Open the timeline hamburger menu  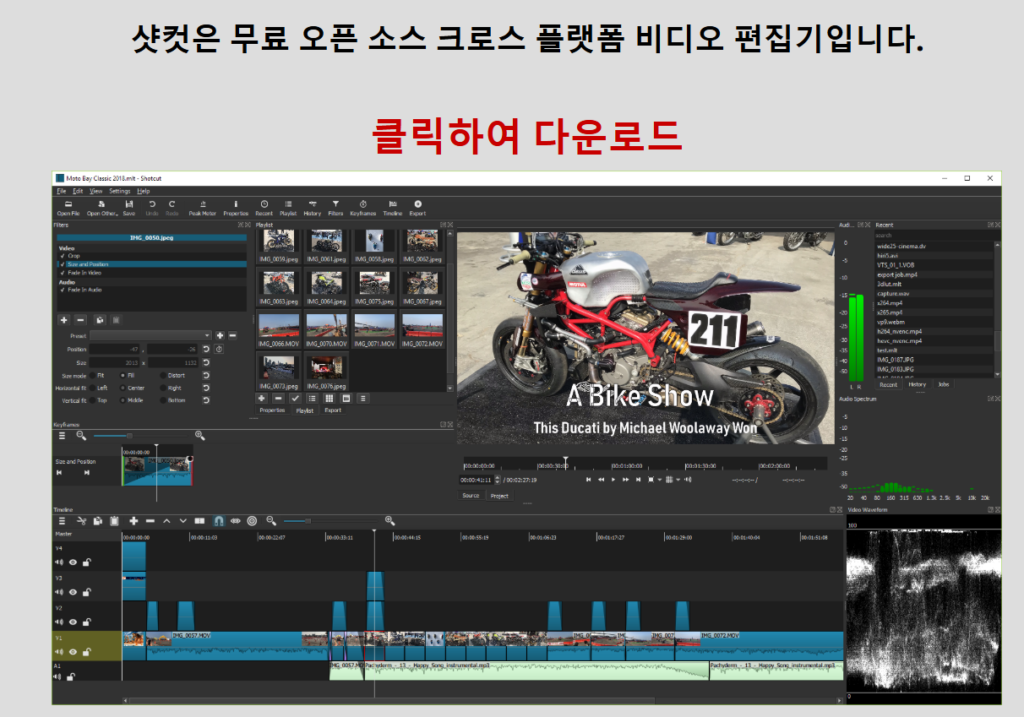pyautogui.click(x=63, y=521)
